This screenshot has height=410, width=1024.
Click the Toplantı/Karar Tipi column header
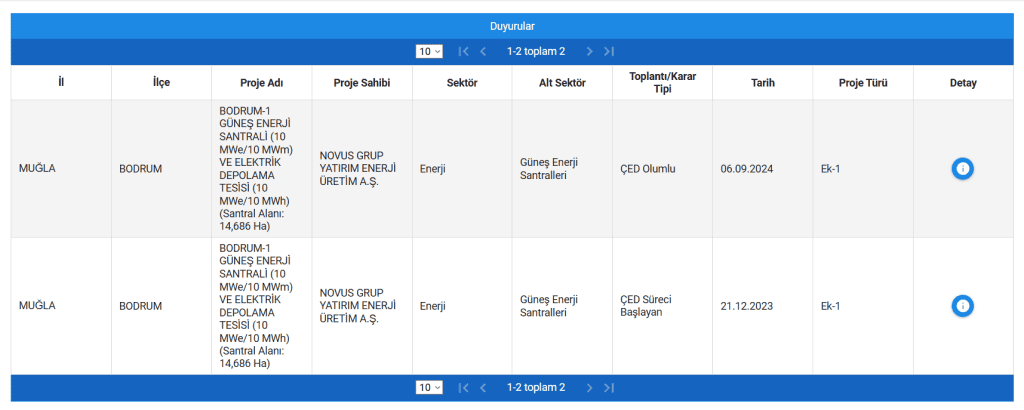click(x=662, y=83)
